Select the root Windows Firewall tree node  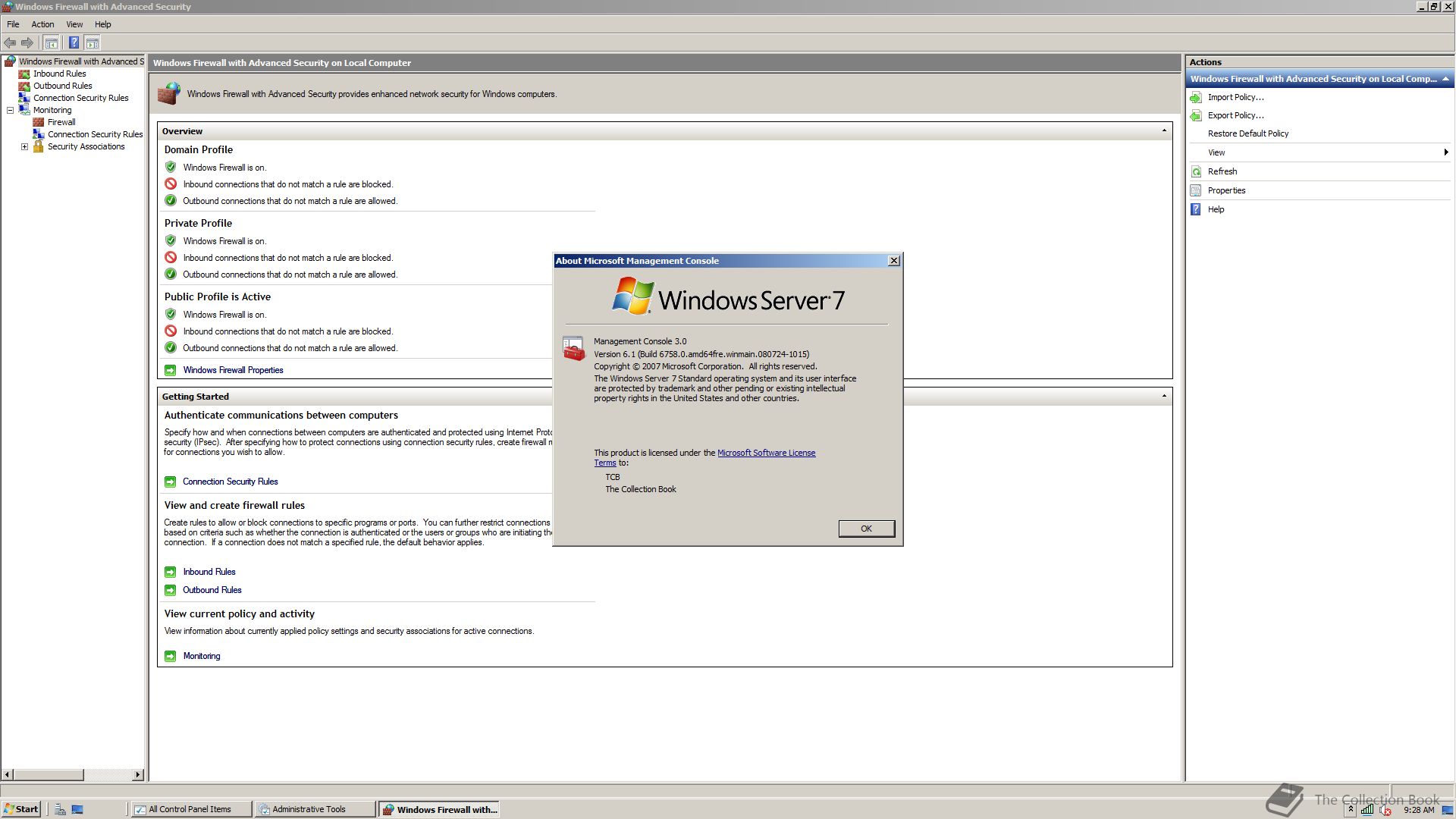click(80, 61)
